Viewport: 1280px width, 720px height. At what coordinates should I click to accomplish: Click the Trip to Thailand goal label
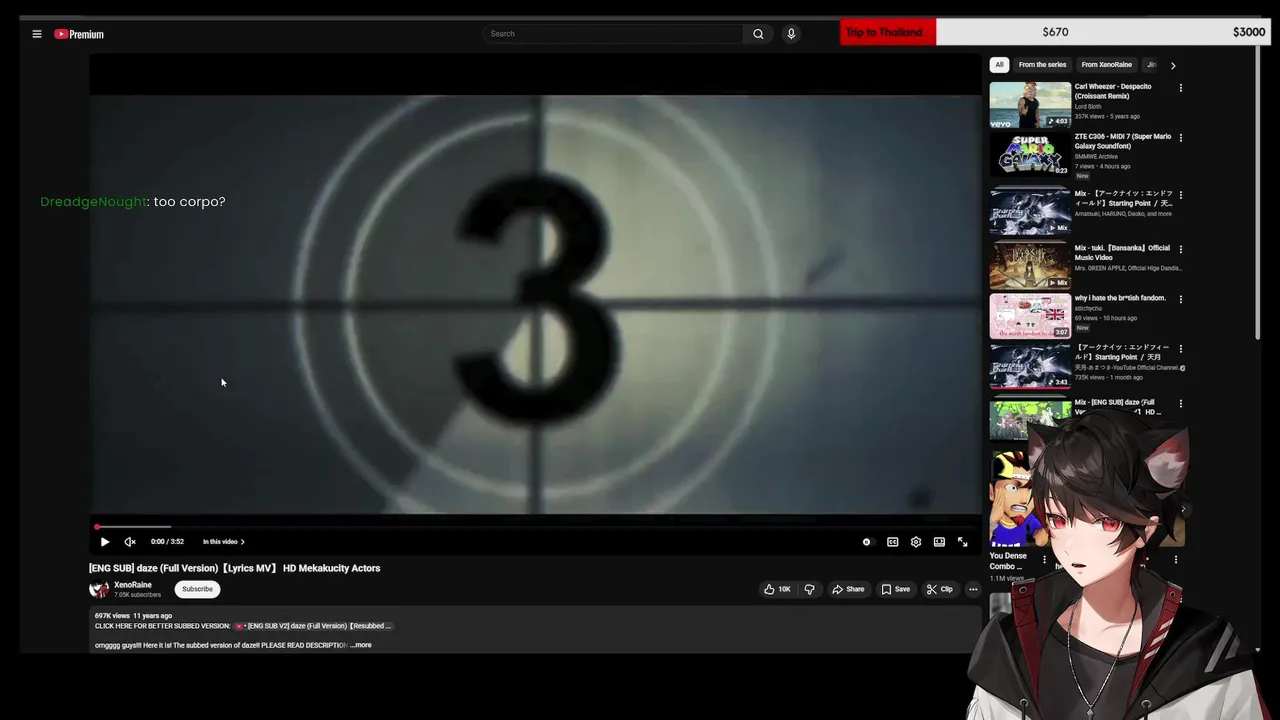[884, 32]
